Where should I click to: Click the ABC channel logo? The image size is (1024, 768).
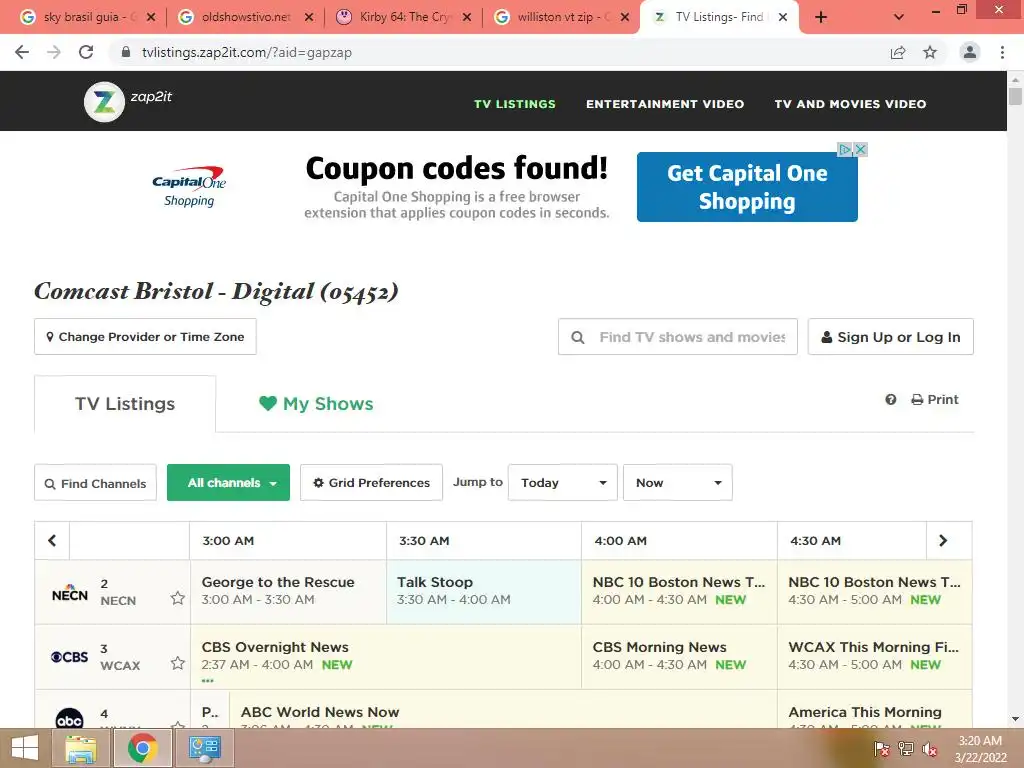coord(69,718)
